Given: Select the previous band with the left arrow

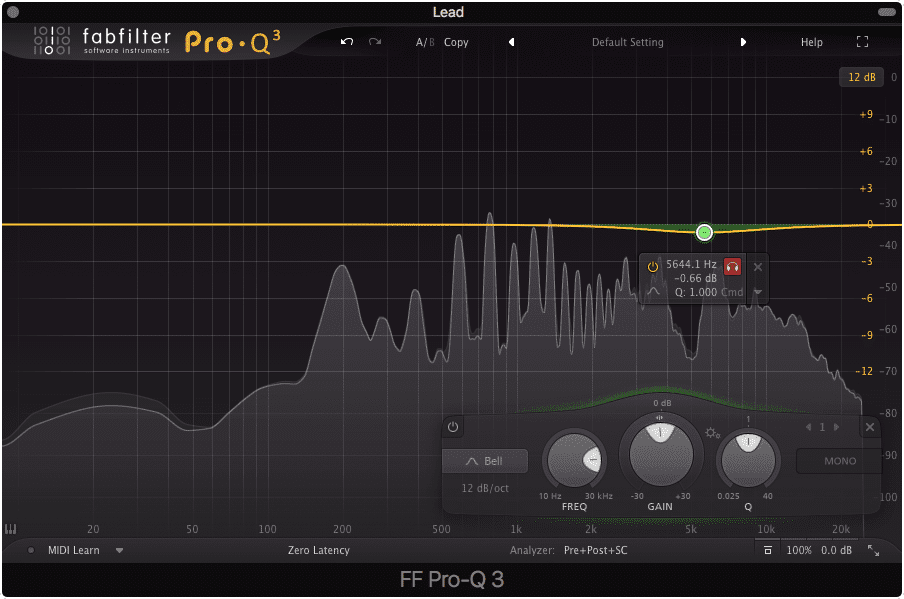Looking at the screenshot, I should 808,427.
